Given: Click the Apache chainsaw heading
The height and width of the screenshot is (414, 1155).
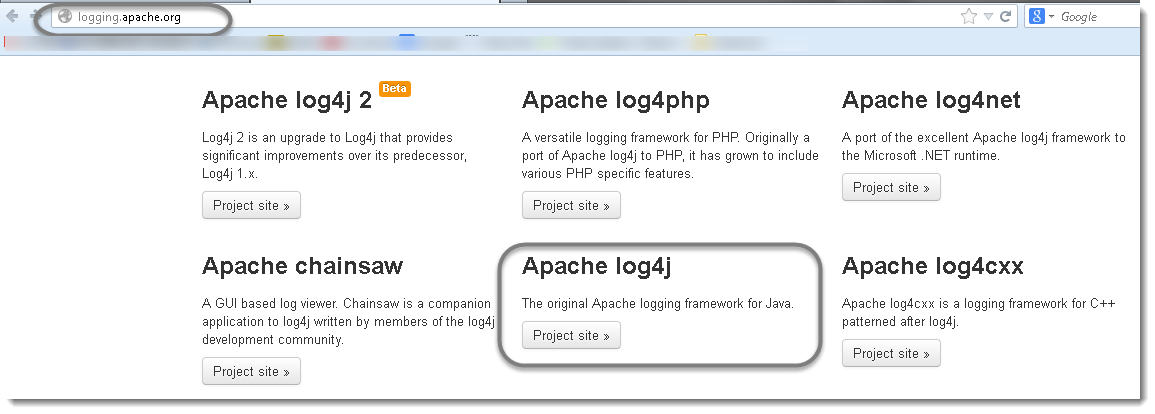Looking at the screenshot, I should click(303, 266).
